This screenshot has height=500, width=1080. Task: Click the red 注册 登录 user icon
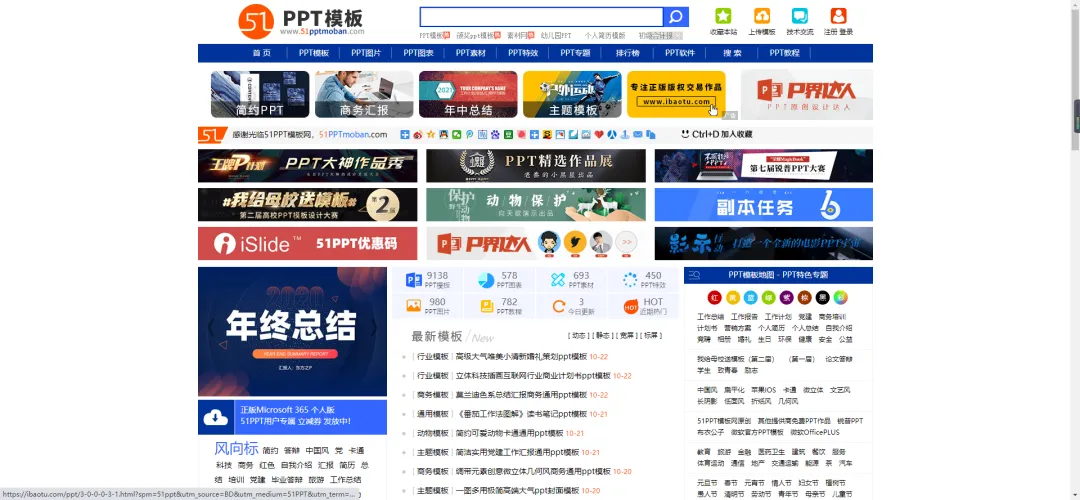tap(838, 16)
